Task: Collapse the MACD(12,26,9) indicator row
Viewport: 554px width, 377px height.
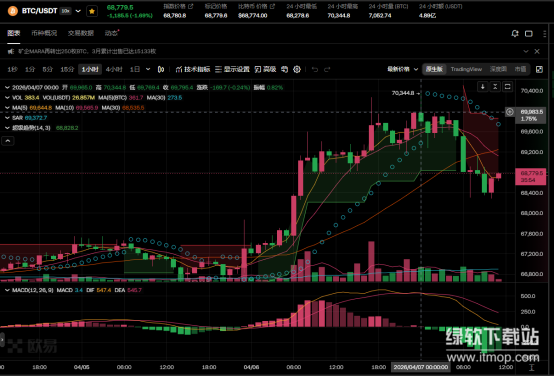Action: [7, 290]
